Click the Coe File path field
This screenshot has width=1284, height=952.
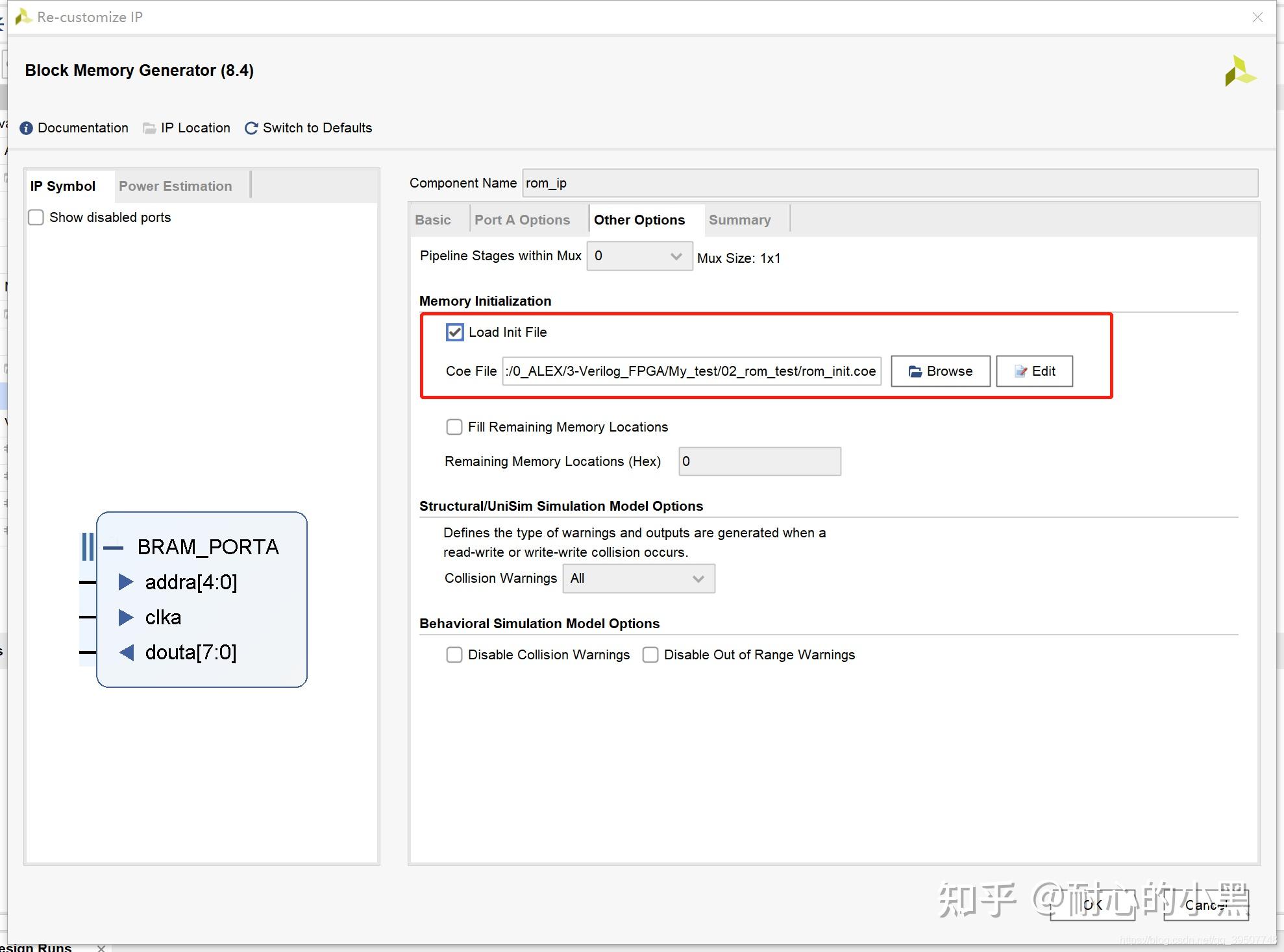[691, 371]
